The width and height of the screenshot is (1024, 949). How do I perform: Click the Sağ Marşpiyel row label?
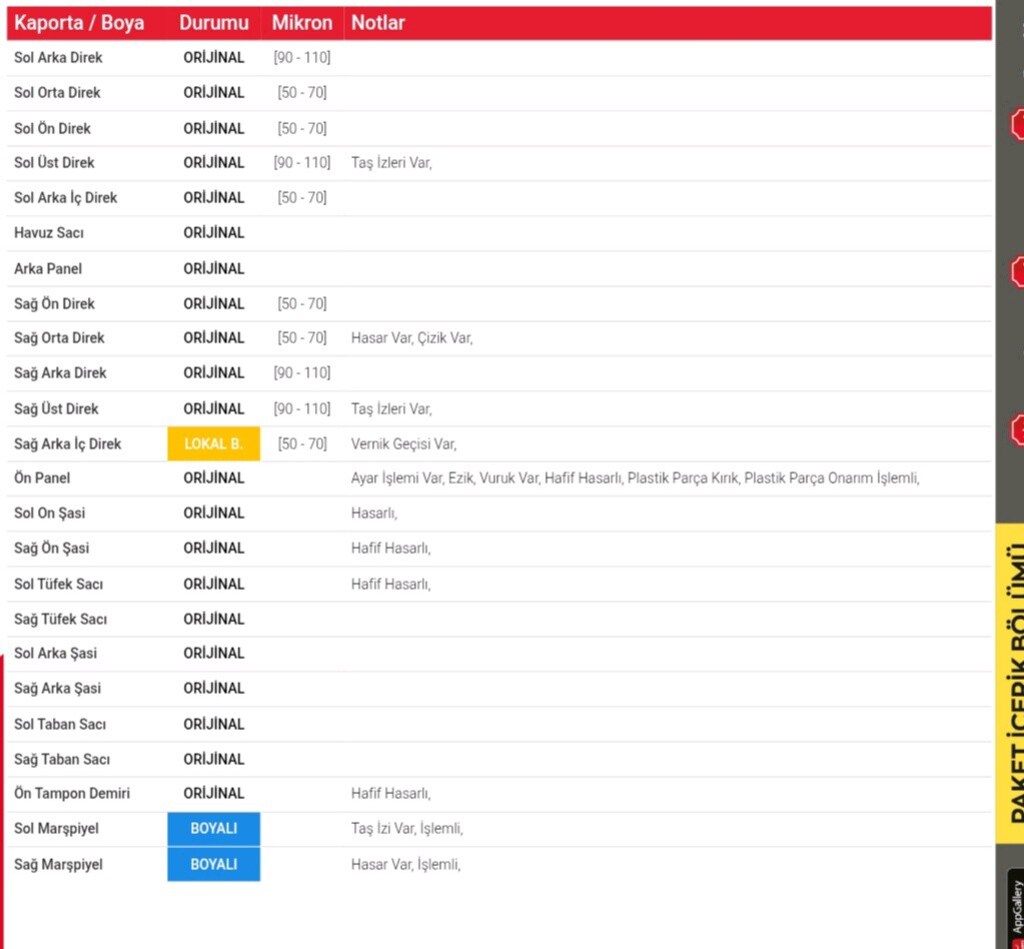(58, 865)
